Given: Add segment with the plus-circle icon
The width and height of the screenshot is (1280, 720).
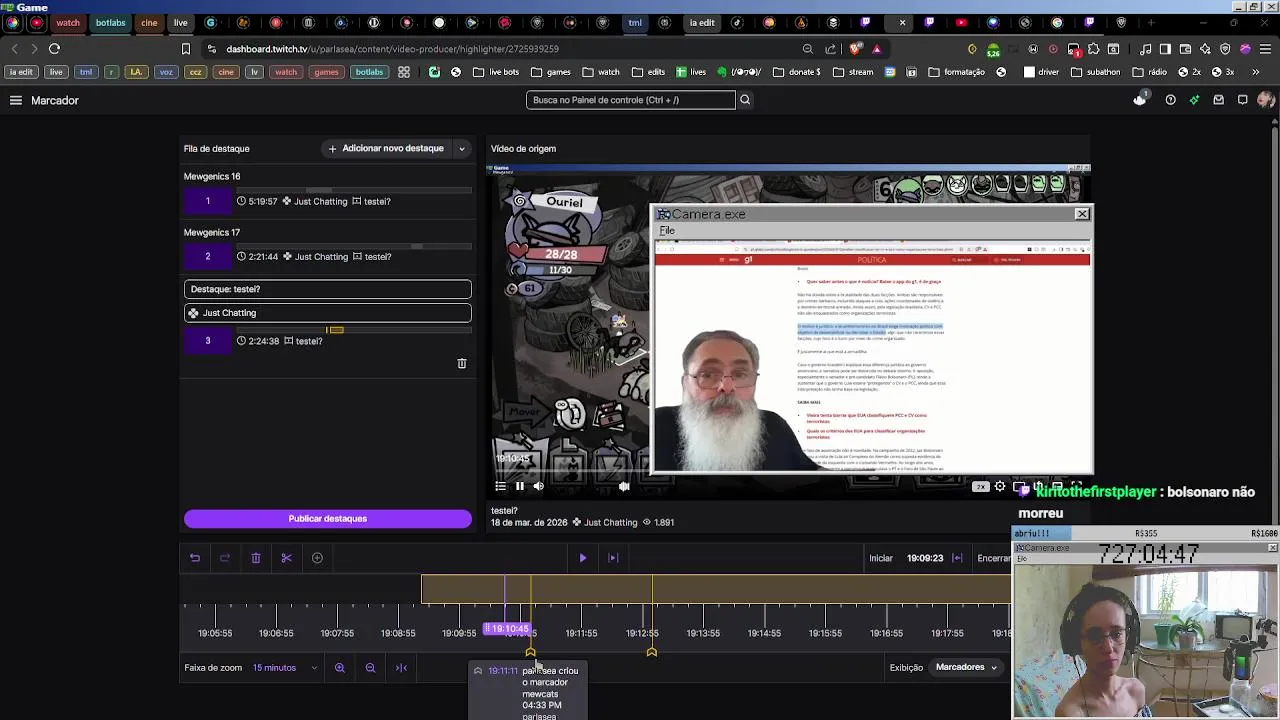Looking at the screenshot, I should pyautogui.click(x=317, y=558).
